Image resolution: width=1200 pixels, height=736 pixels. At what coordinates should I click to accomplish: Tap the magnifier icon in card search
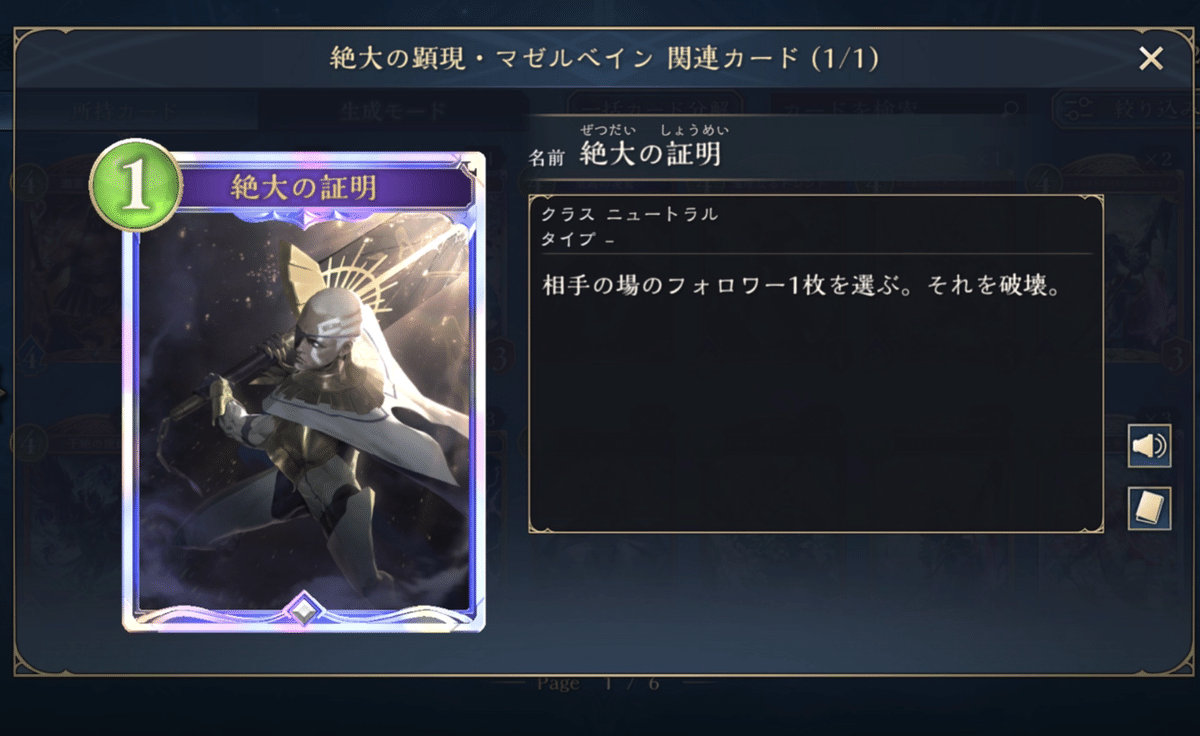(1011, 109)
